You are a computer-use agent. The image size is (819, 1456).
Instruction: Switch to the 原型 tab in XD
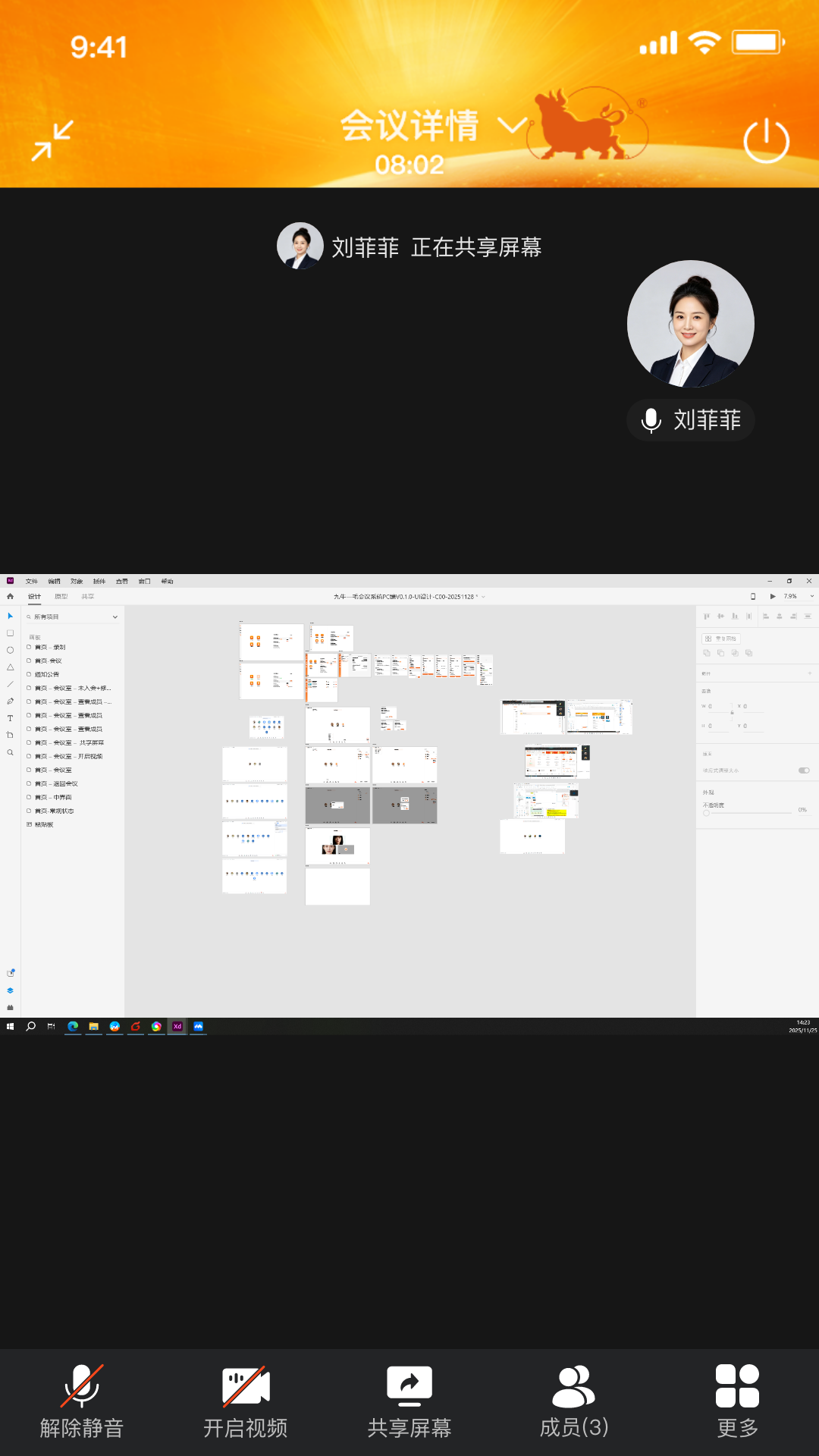(x=61, y=596)
